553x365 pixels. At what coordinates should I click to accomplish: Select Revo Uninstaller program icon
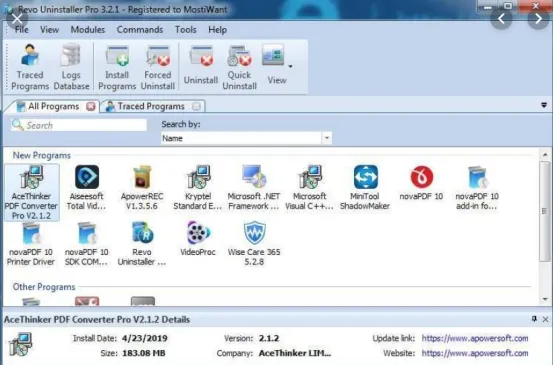pos(142,243)
